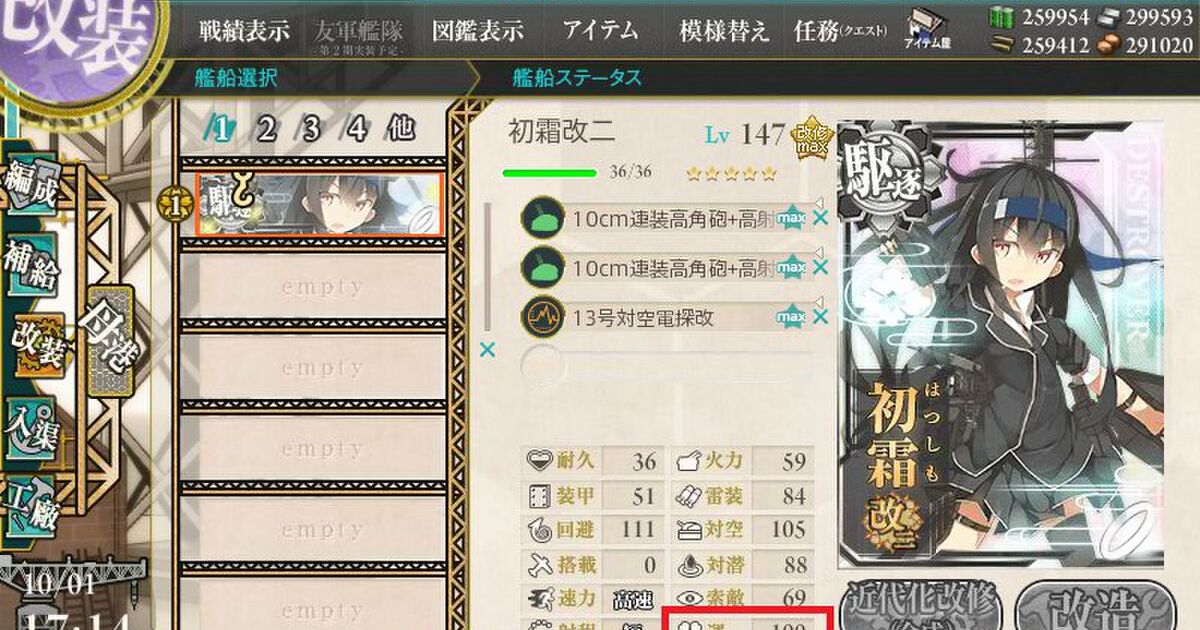Remove the 13号対空電探改 with its X

[820, 317]
